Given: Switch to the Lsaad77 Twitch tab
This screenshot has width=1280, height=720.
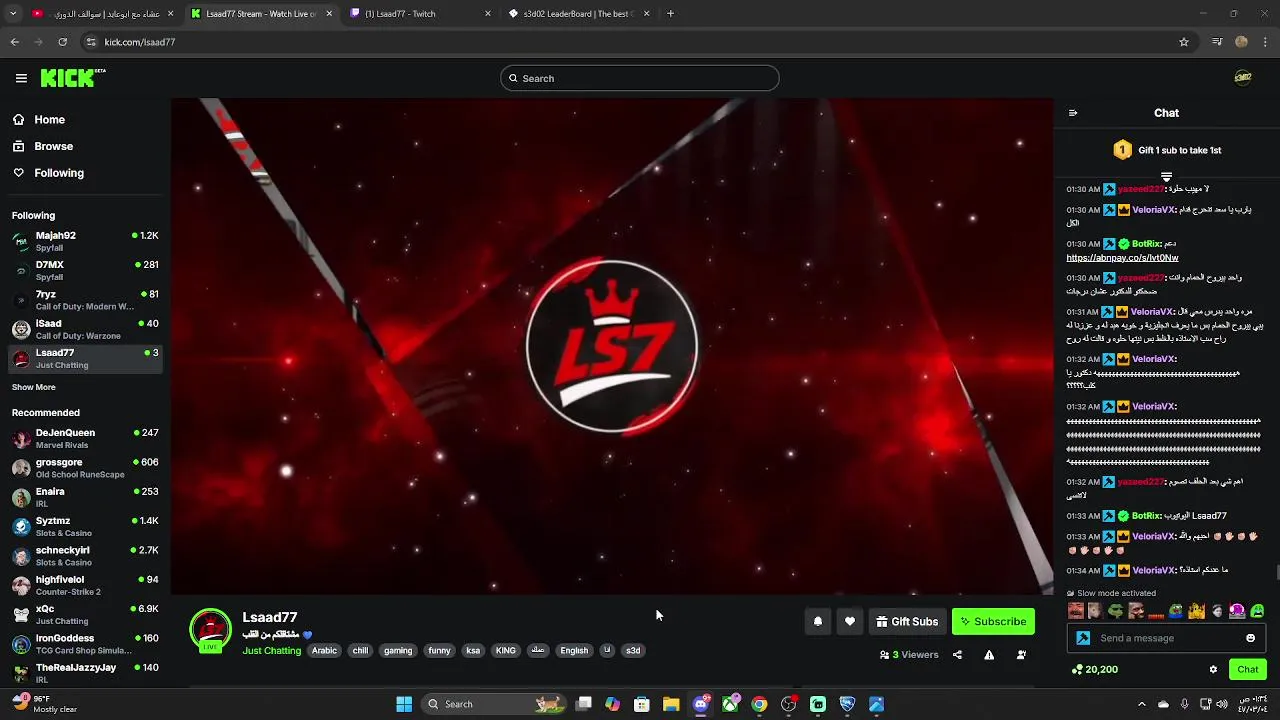Looking at the screenshot, I should 420,14.
